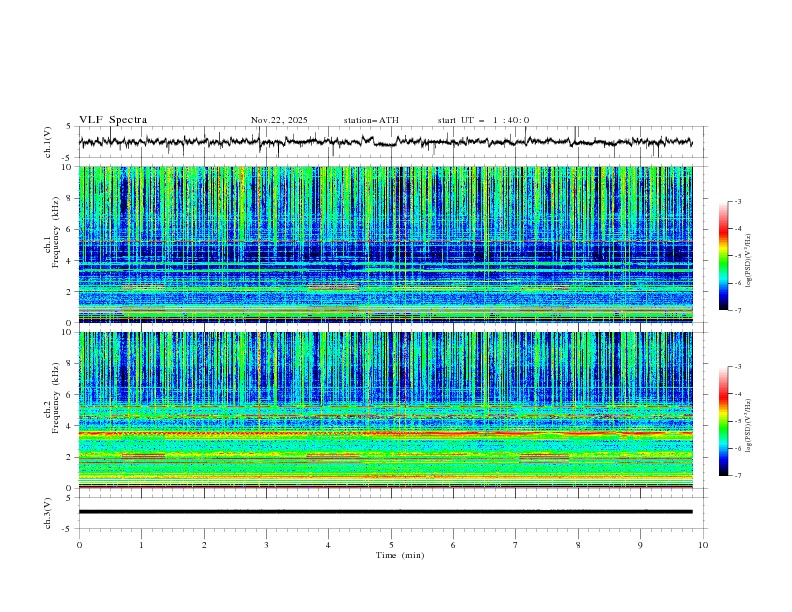
Task: Click the ch.2 spectrogram color scale bar
Action: pos(724,421)
